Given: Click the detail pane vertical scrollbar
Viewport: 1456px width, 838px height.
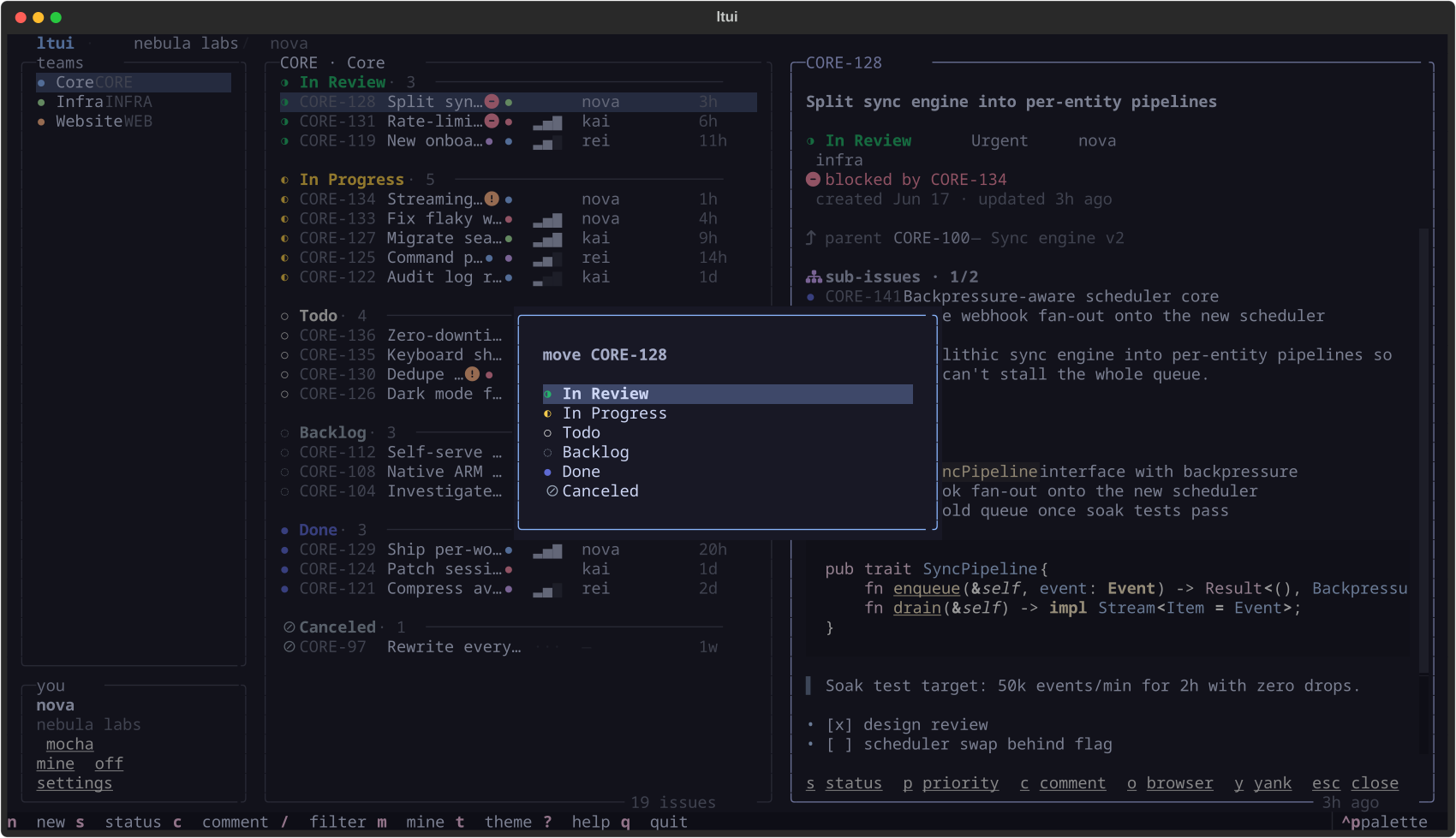Looking at the screenshot, I should point(1424,449).
